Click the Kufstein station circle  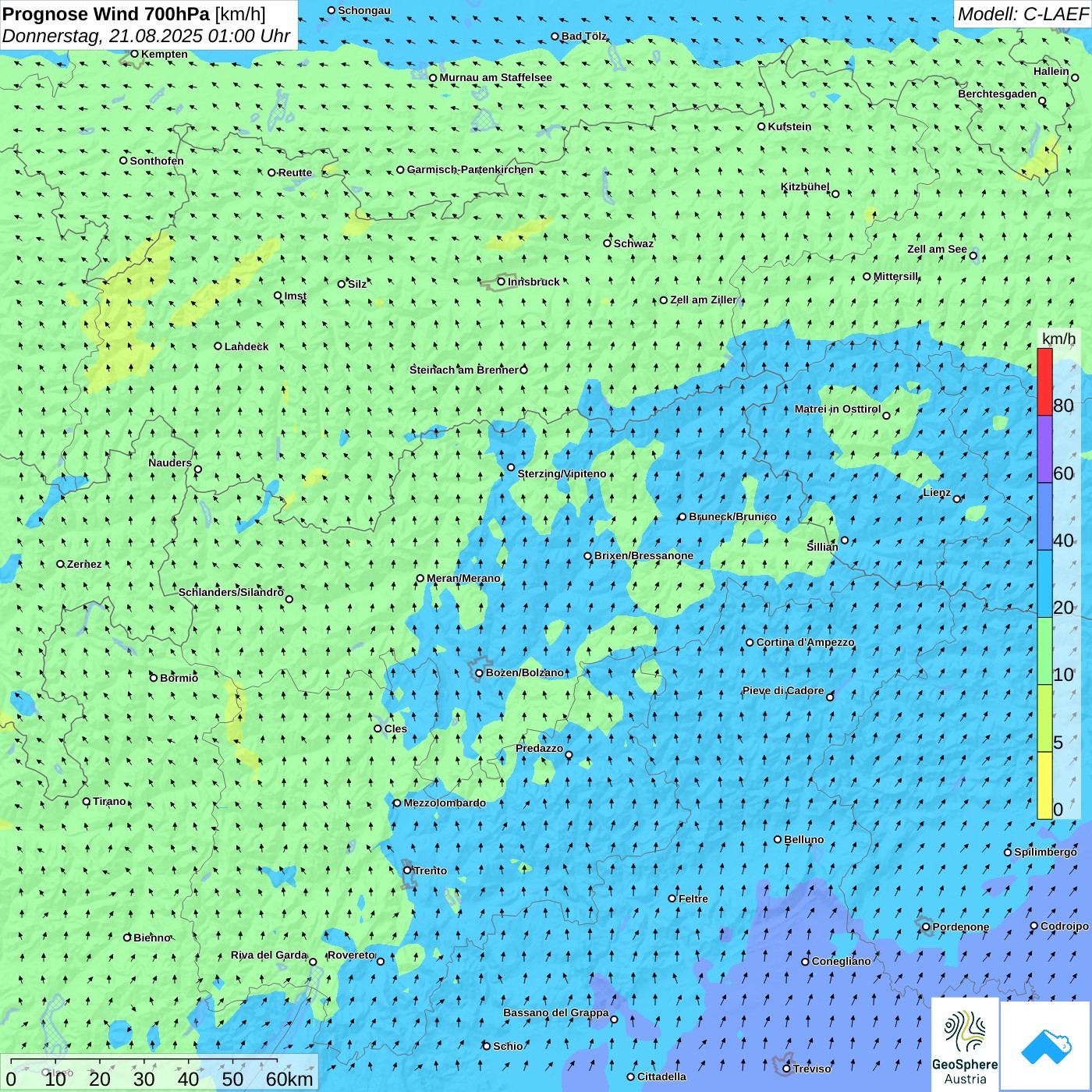[x=761, y=126]
